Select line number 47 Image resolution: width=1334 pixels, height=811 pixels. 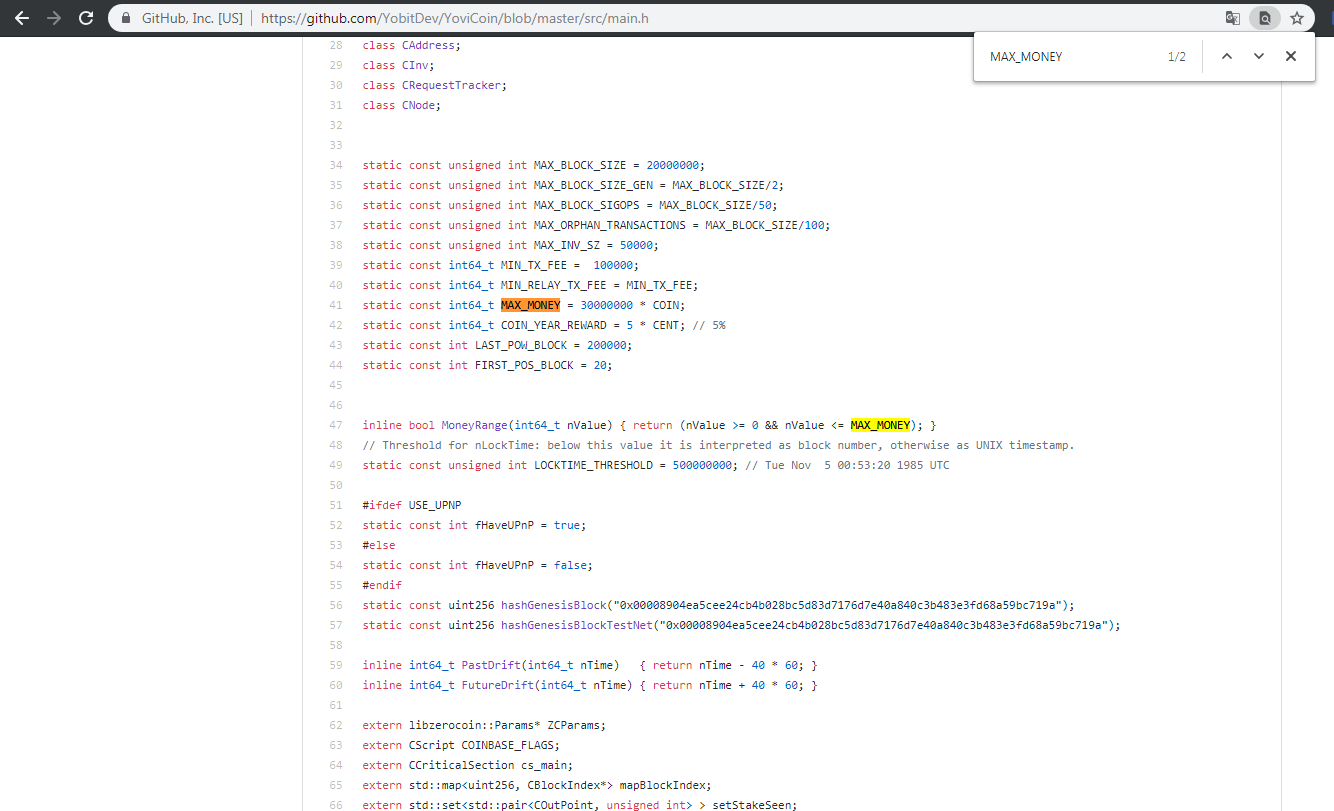336,425
